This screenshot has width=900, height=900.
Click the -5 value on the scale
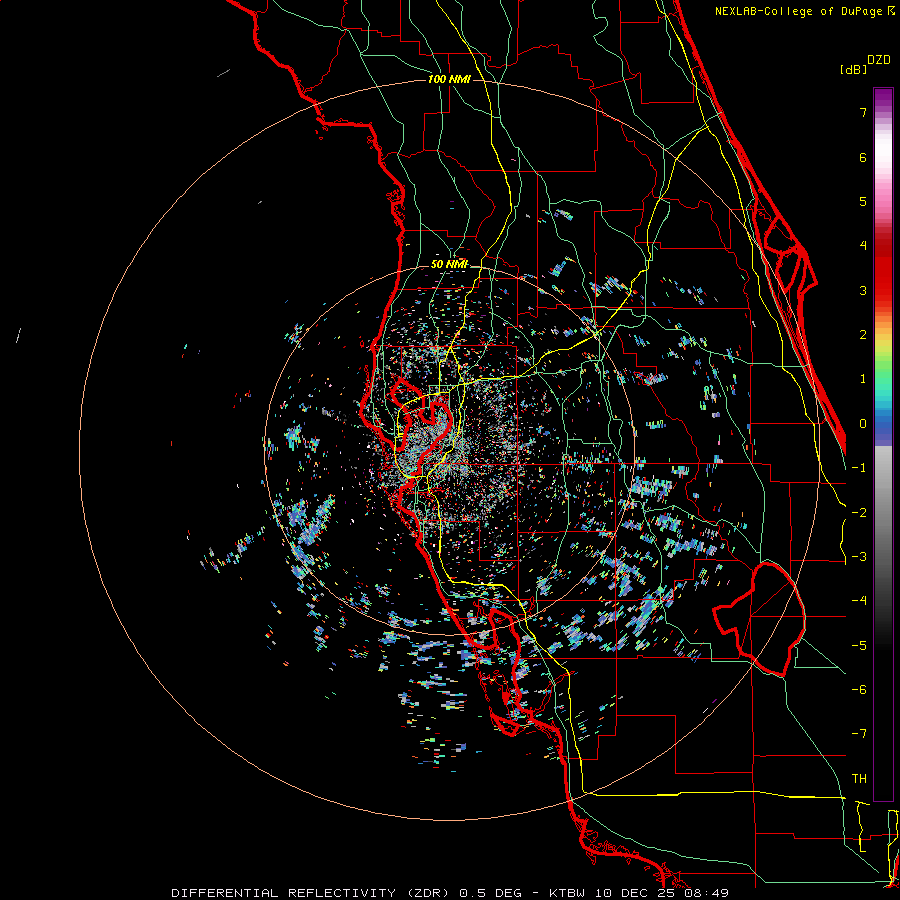click(x=859, y=646)
